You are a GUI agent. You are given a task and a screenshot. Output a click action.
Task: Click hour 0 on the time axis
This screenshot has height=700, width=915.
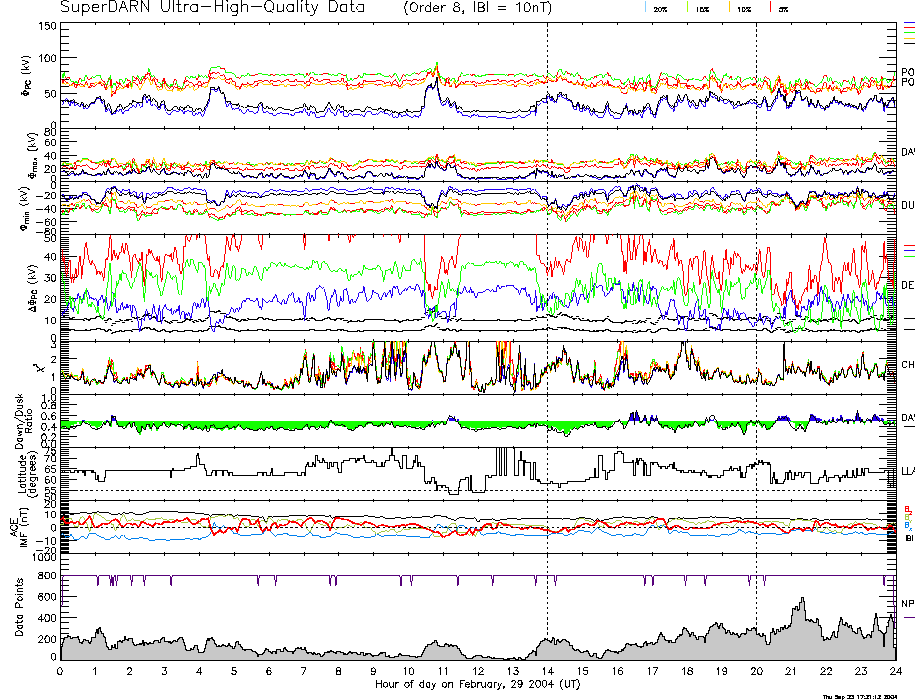point(62,672)
